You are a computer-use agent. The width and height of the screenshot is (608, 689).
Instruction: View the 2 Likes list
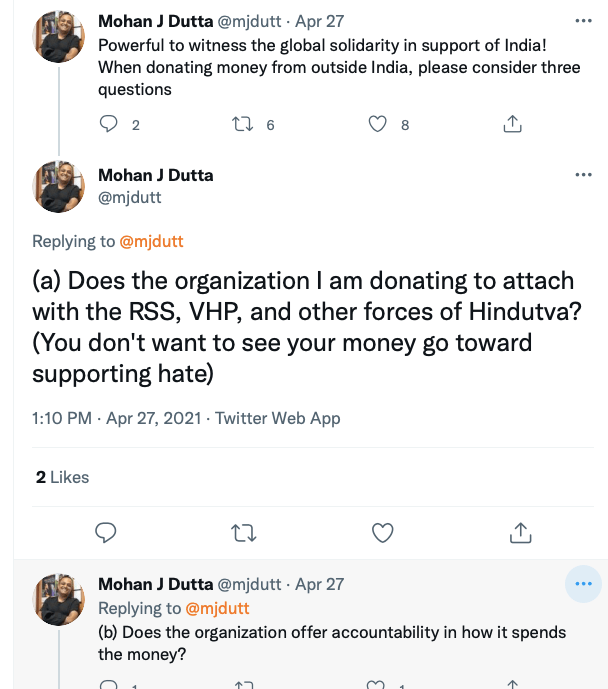[62, 477]
